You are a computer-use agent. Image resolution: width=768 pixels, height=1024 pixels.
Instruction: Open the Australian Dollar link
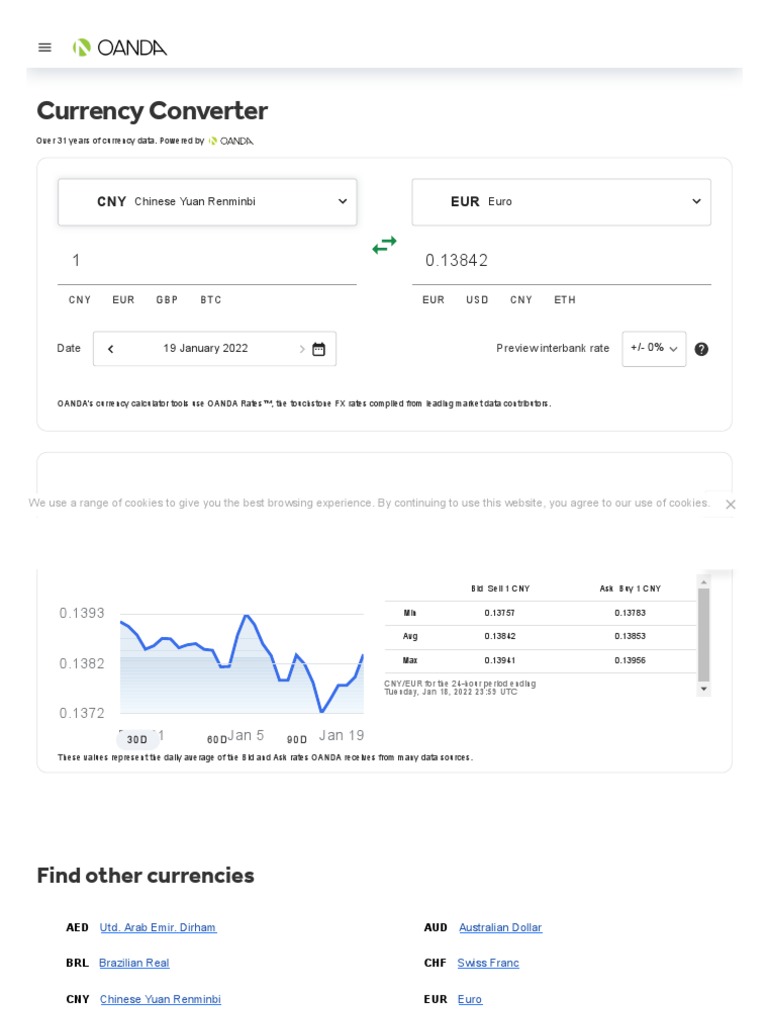click(500, 927)
